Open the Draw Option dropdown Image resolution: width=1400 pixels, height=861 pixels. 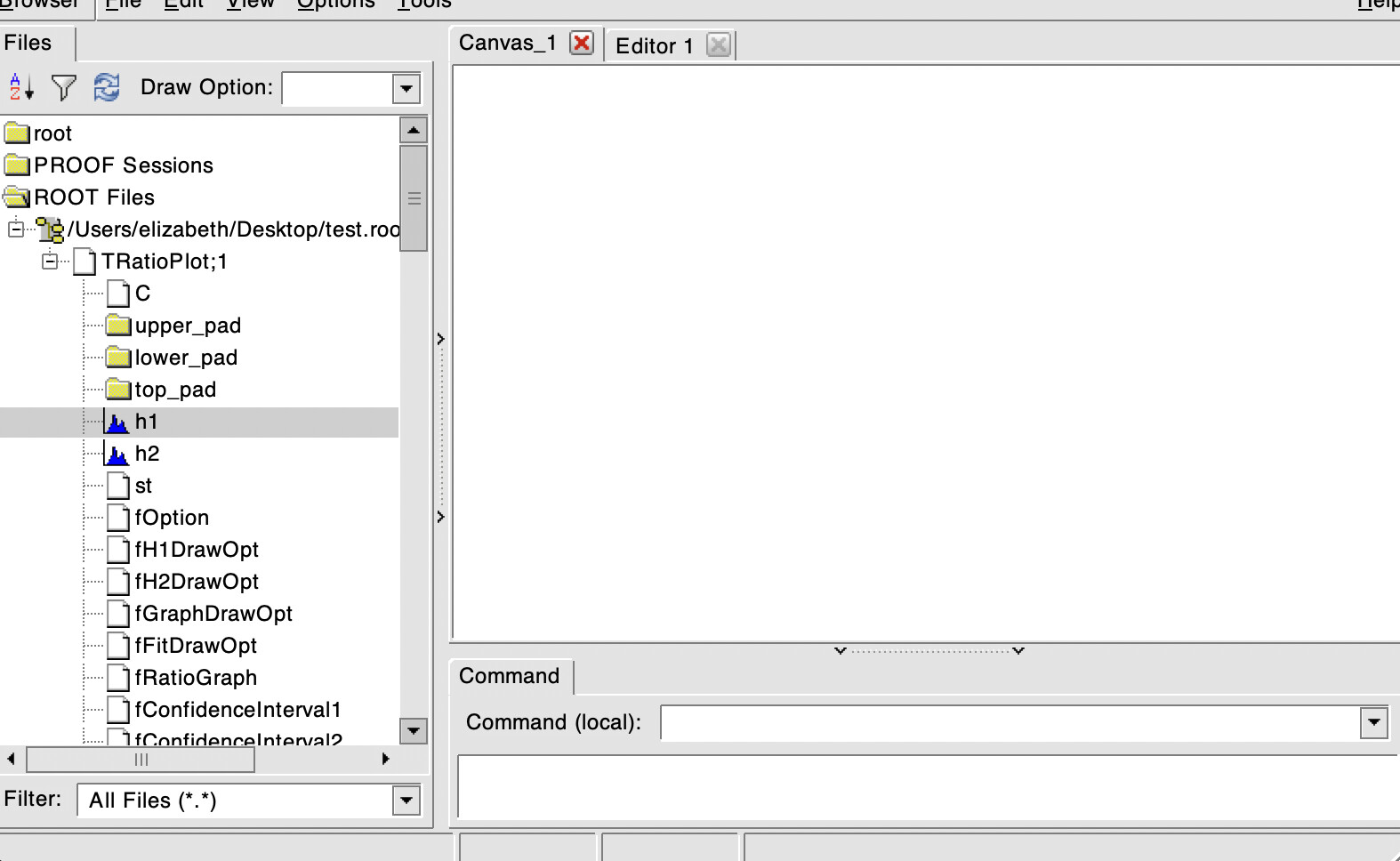(406, 89)
